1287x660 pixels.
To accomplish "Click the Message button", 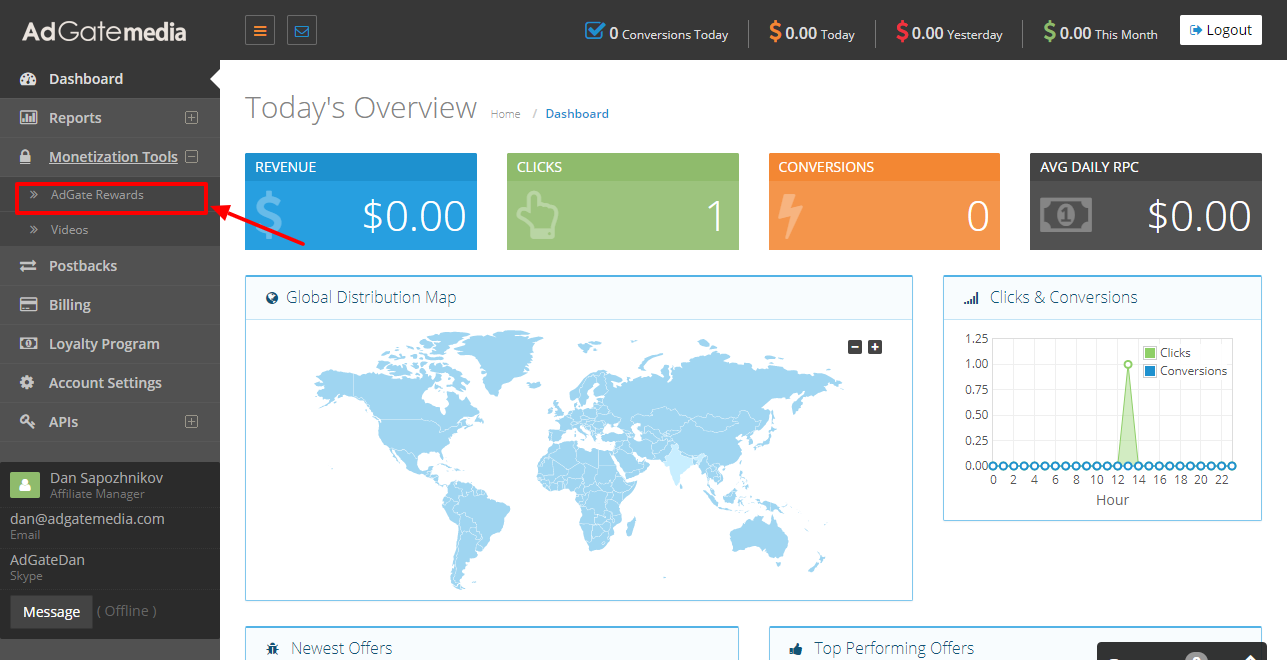I will tap(51, 612).
